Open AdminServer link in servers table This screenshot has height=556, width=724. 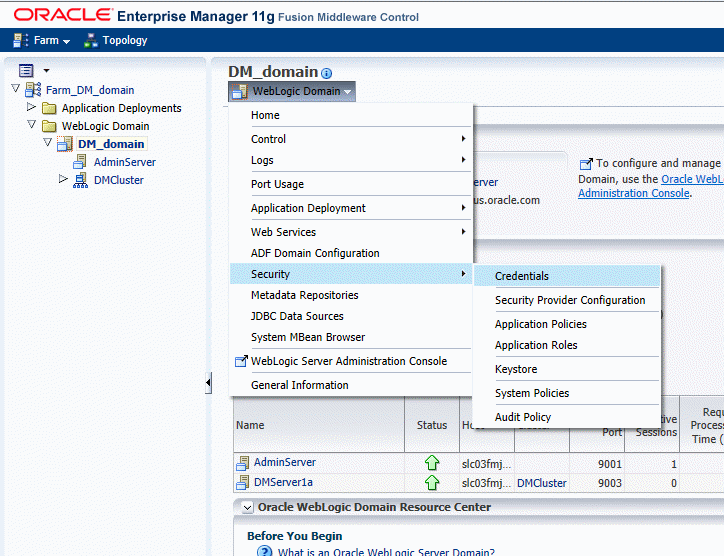point(285,462)
